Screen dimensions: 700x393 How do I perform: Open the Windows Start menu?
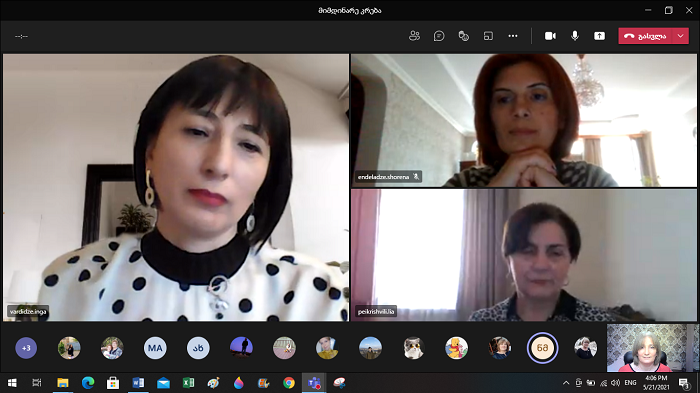point(12,383)
